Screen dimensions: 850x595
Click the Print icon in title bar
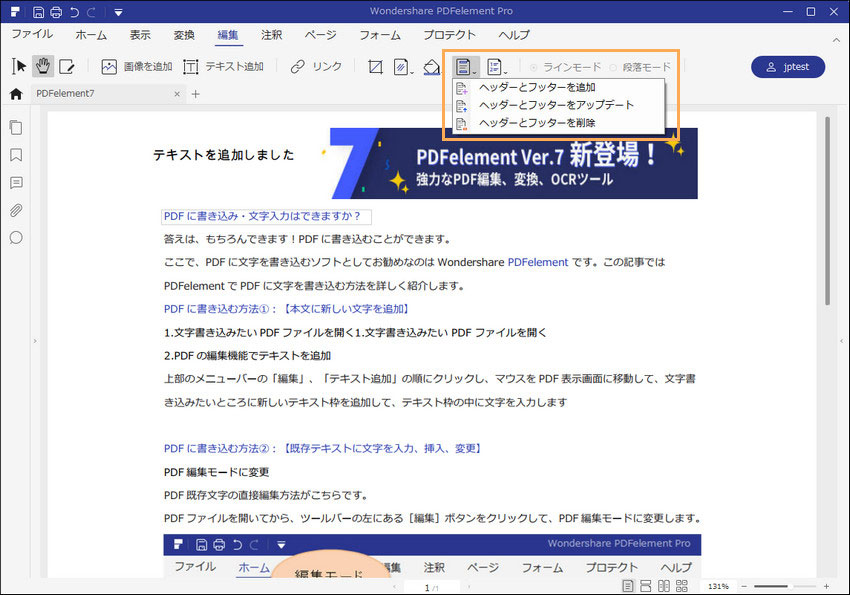pos(56,11)
